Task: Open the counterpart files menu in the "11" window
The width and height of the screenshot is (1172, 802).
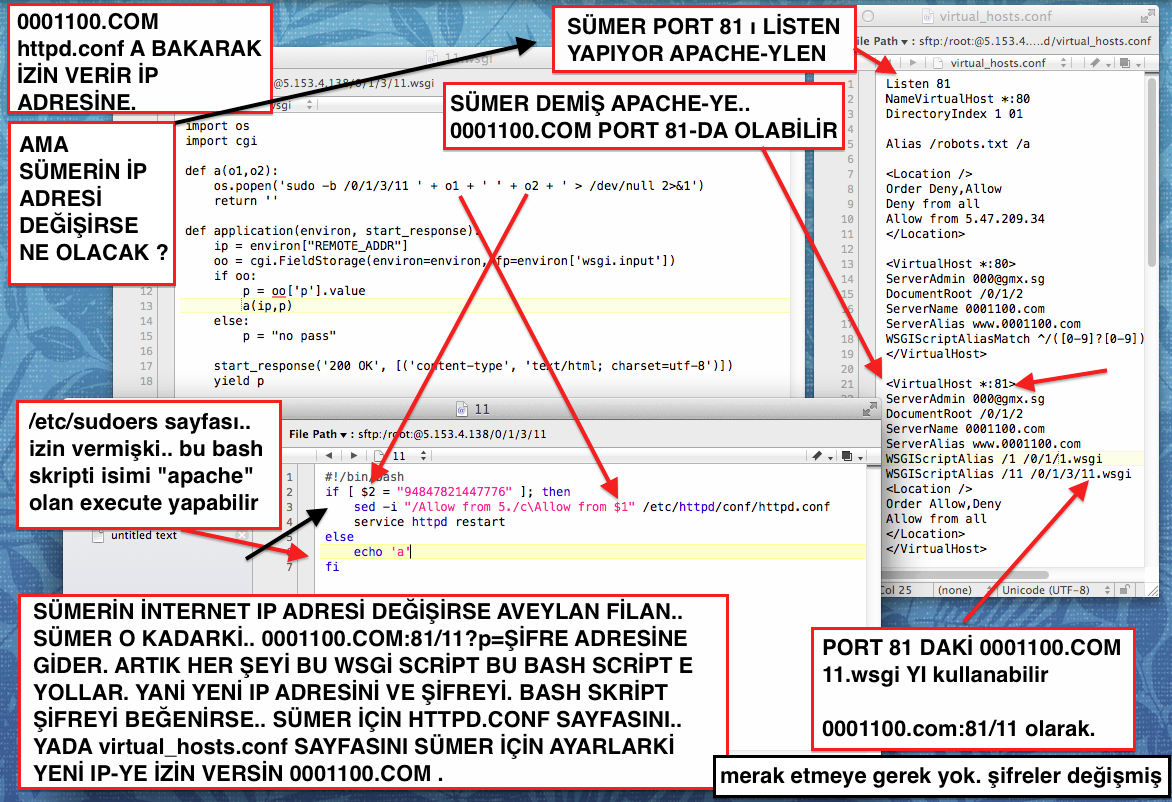Action: (x=851, y=455)
